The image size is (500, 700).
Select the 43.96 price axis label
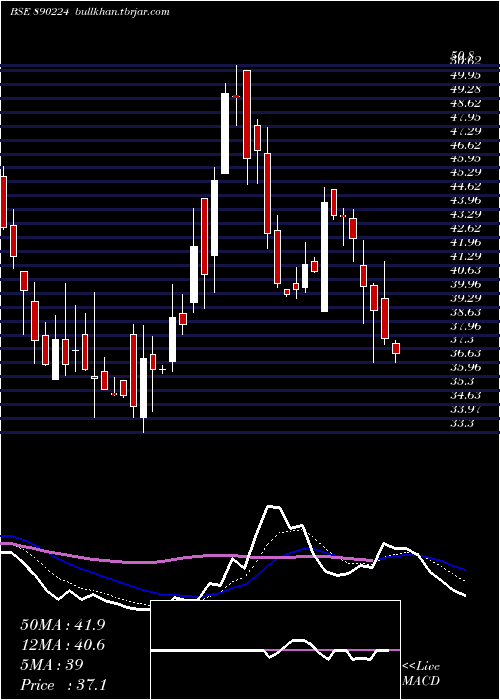pyautogui.click(x=466, y=200)
